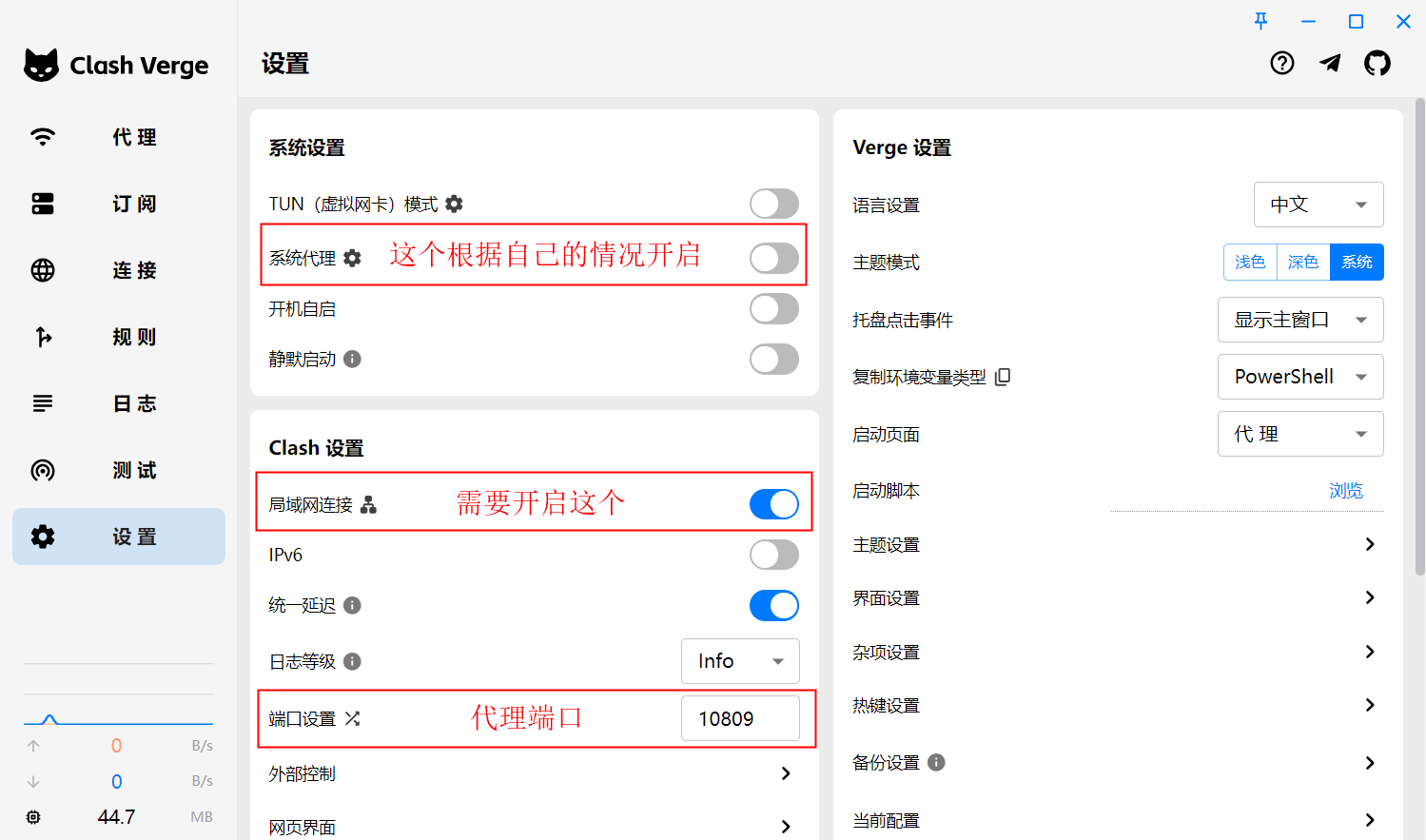
Task: Expand the PowerShell environment type dropdown
Action: (x=1299, y=377)
